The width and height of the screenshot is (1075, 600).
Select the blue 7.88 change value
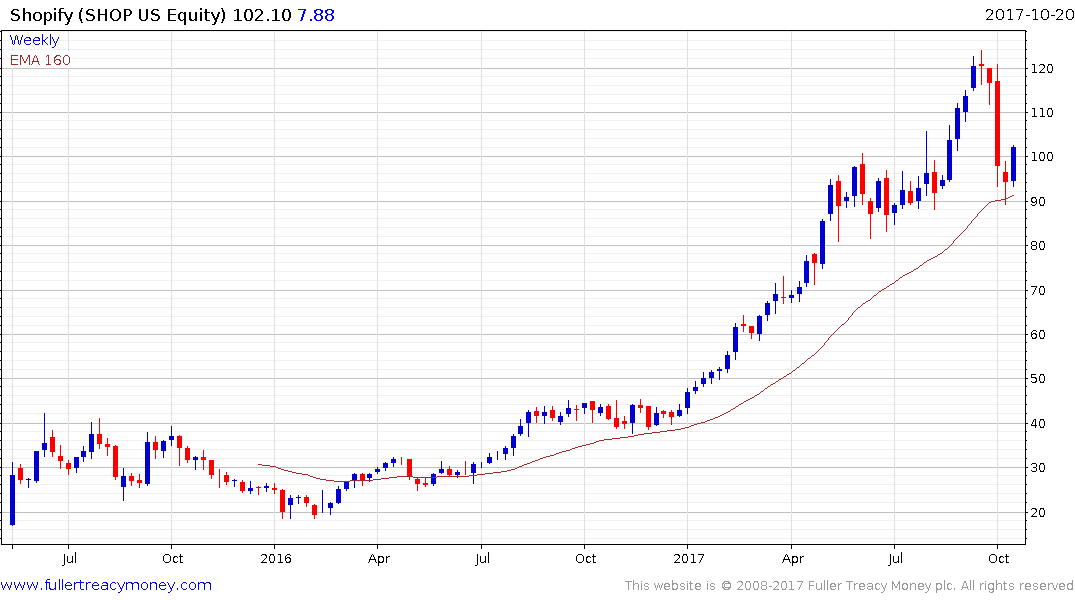316,15
